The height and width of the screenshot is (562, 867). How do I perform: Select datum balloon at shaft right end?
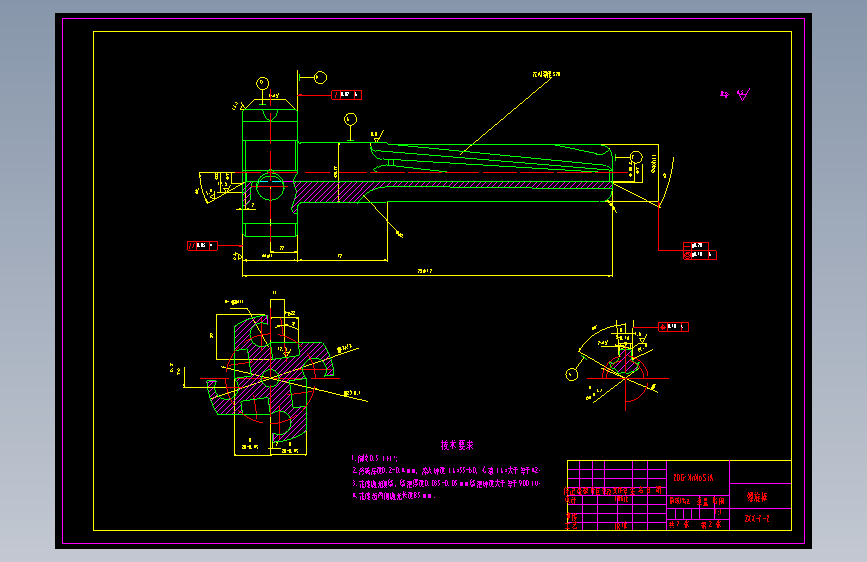tap(636, 157)
